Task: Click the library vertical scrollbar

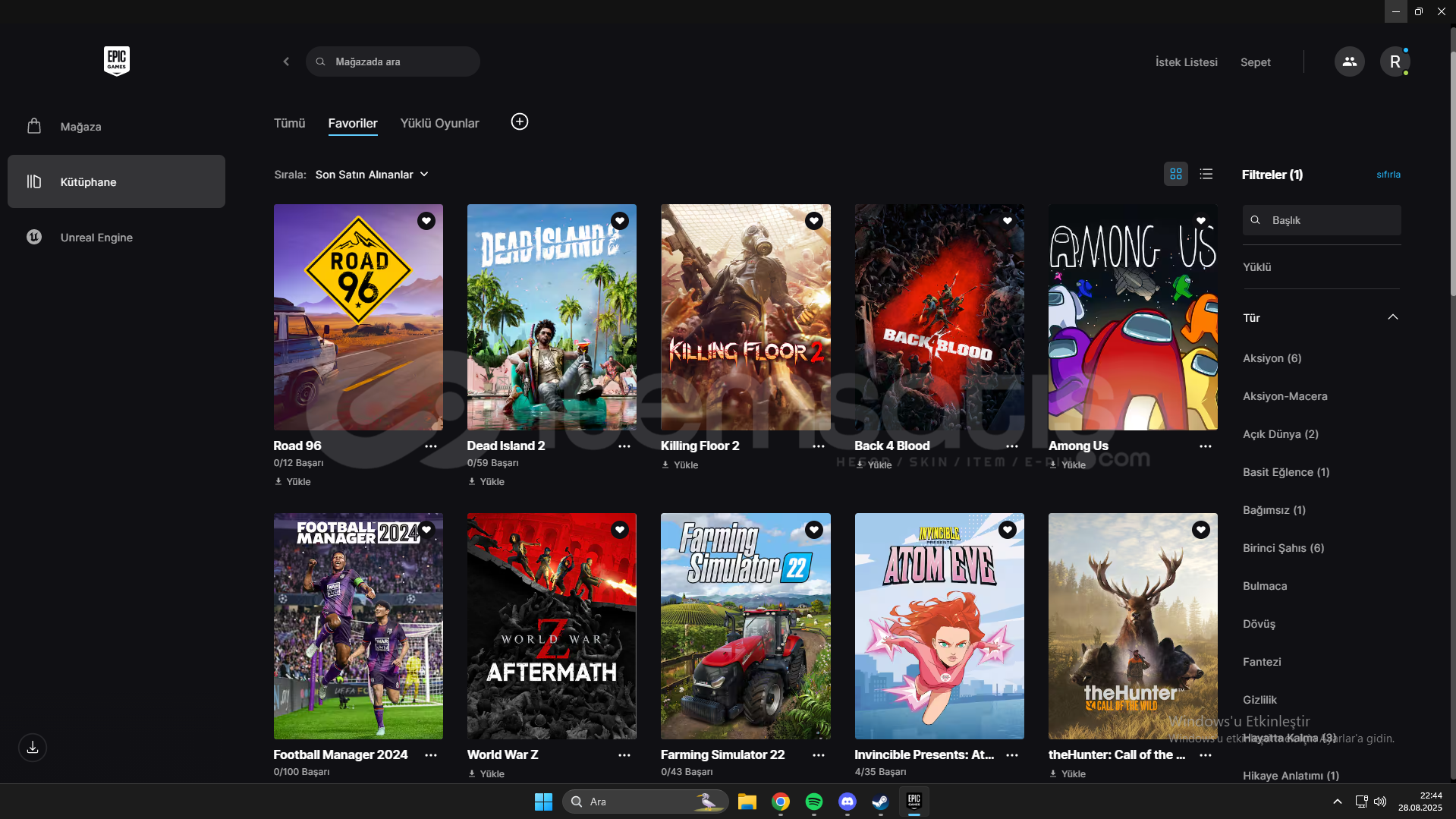Action: pos(1452,175)
